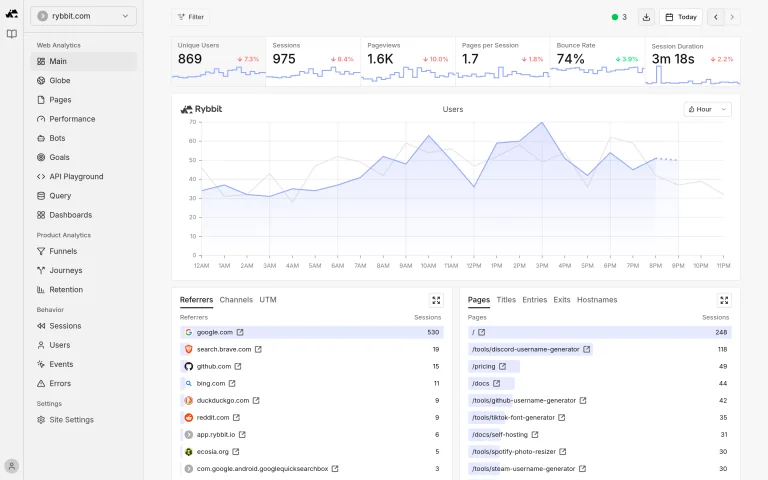Viewport: 768px width, 480px height.
Task: Open the Bots section
Action: click(83, 138)
